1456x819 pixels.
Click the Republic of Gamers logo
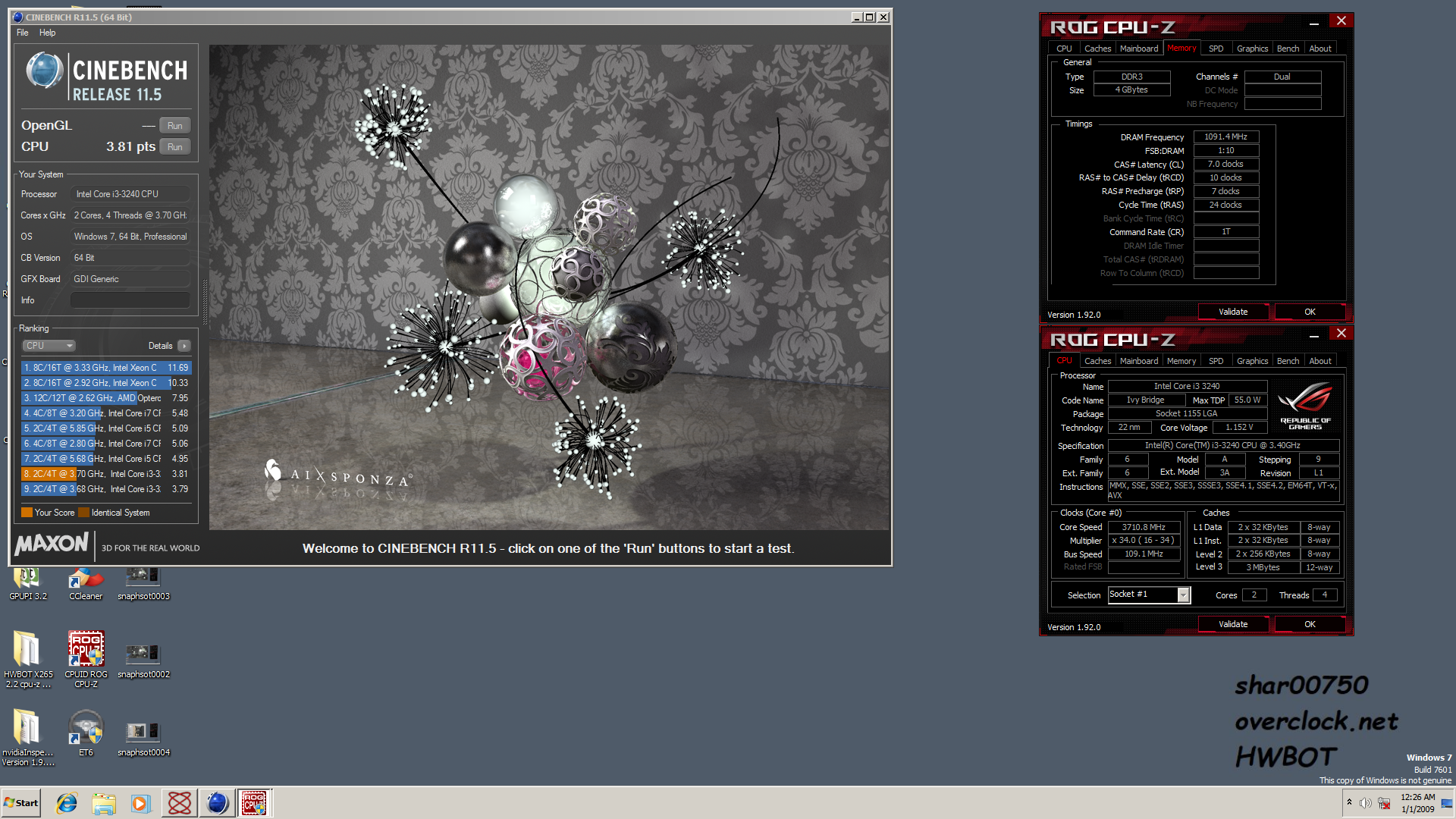point(1305,407)
